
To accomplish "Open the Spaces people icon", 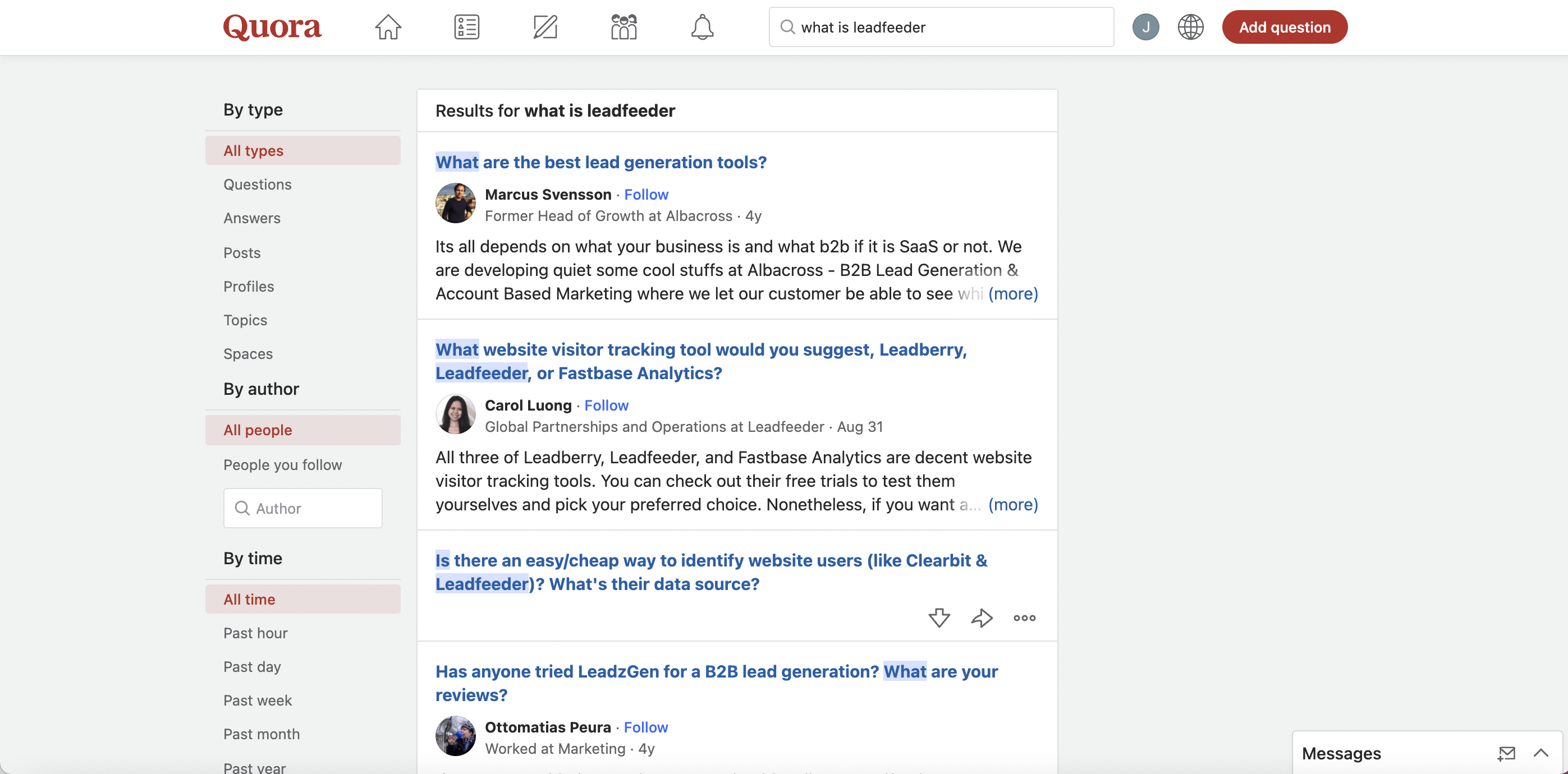I will pos(623,27).
